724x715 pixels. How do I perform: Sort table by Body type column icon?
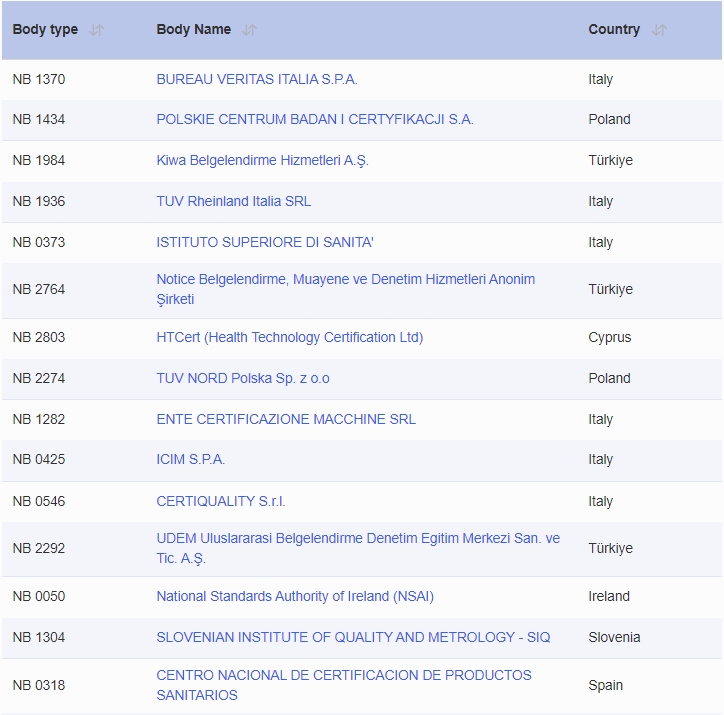(97, 30)
